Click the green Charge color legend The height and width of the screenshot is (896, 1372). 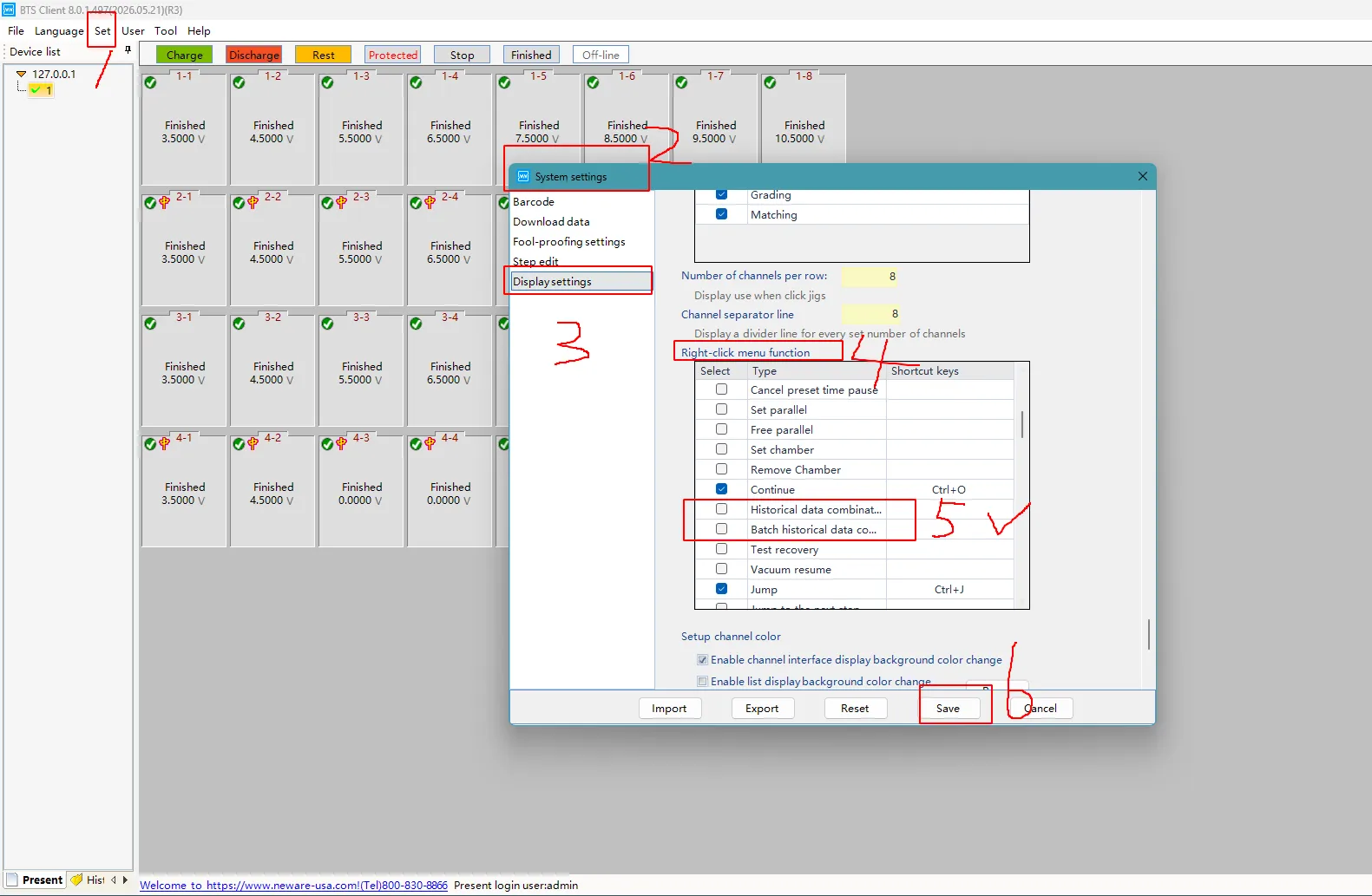[x=184, y=55]
